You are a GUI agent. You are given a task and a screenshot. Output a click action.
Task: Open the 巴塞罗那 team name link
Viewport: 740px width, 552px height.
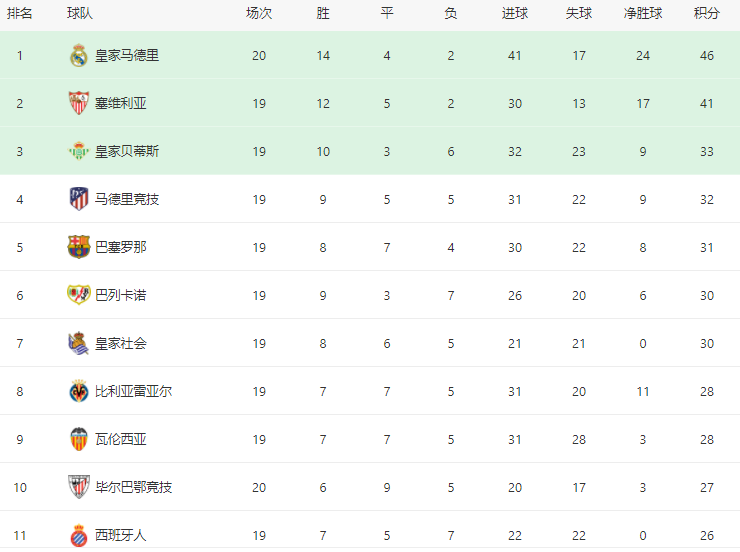[121, 247]
